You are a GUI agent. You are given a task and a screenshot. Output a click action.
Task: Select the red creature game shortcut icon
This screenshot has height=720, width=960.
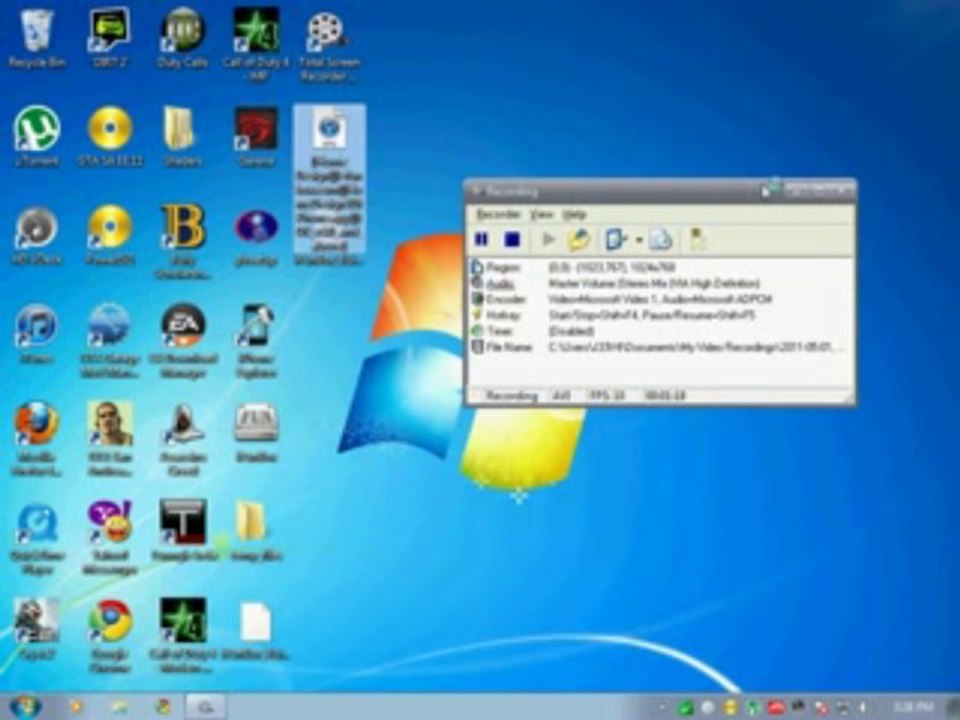(256, 136)
